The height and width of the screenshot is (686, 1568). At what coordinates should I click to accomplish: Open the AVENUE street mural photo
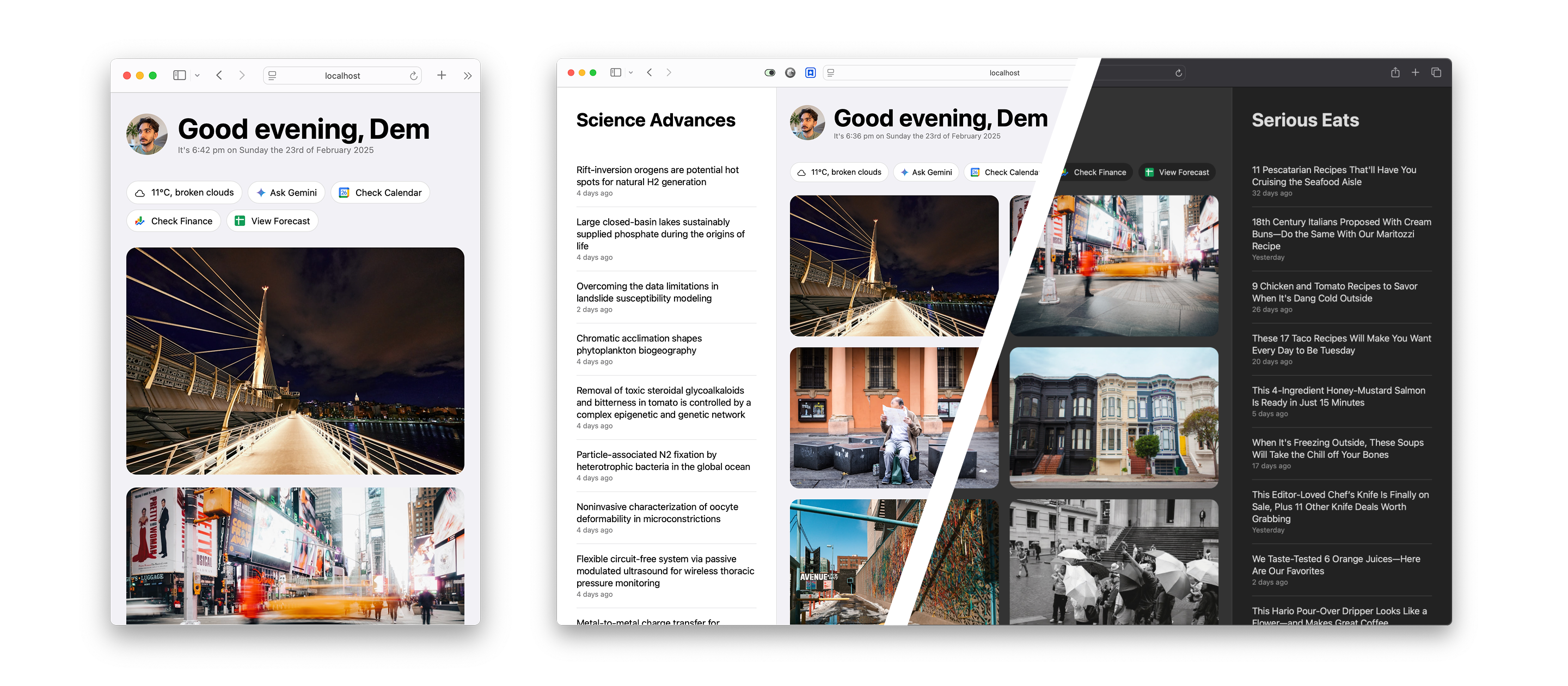coord(893,562)
